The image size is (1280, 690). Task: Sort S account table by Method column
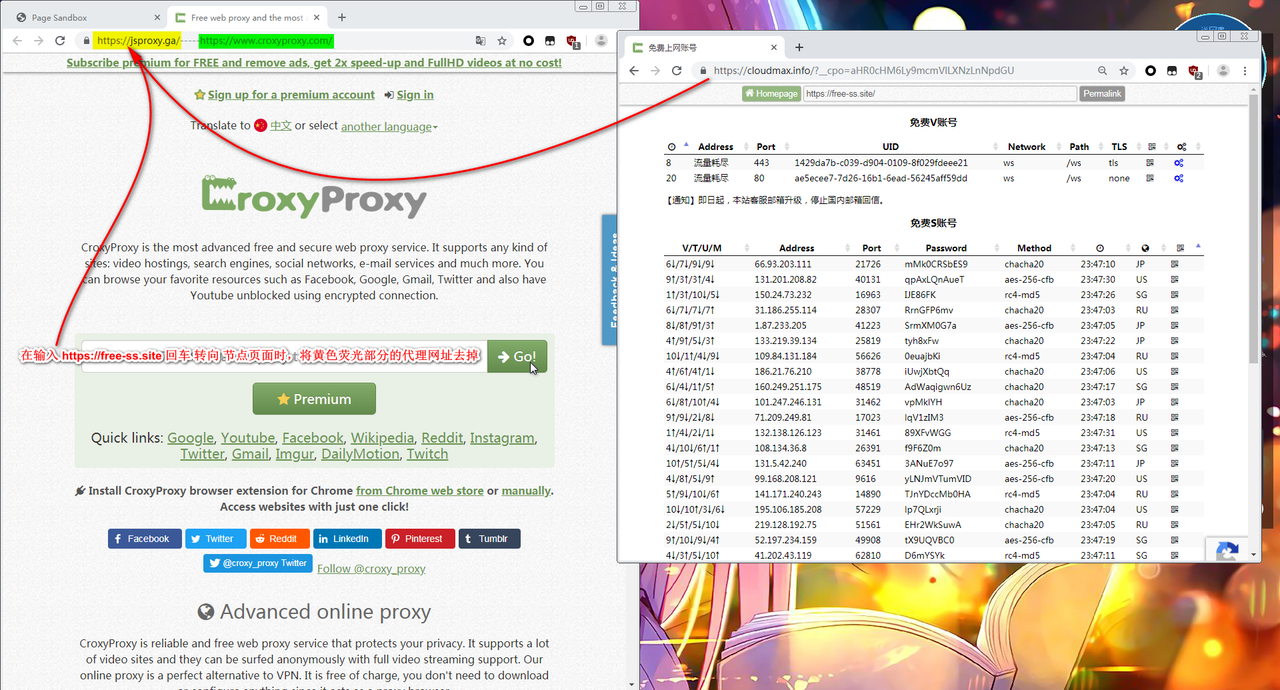1034,248
